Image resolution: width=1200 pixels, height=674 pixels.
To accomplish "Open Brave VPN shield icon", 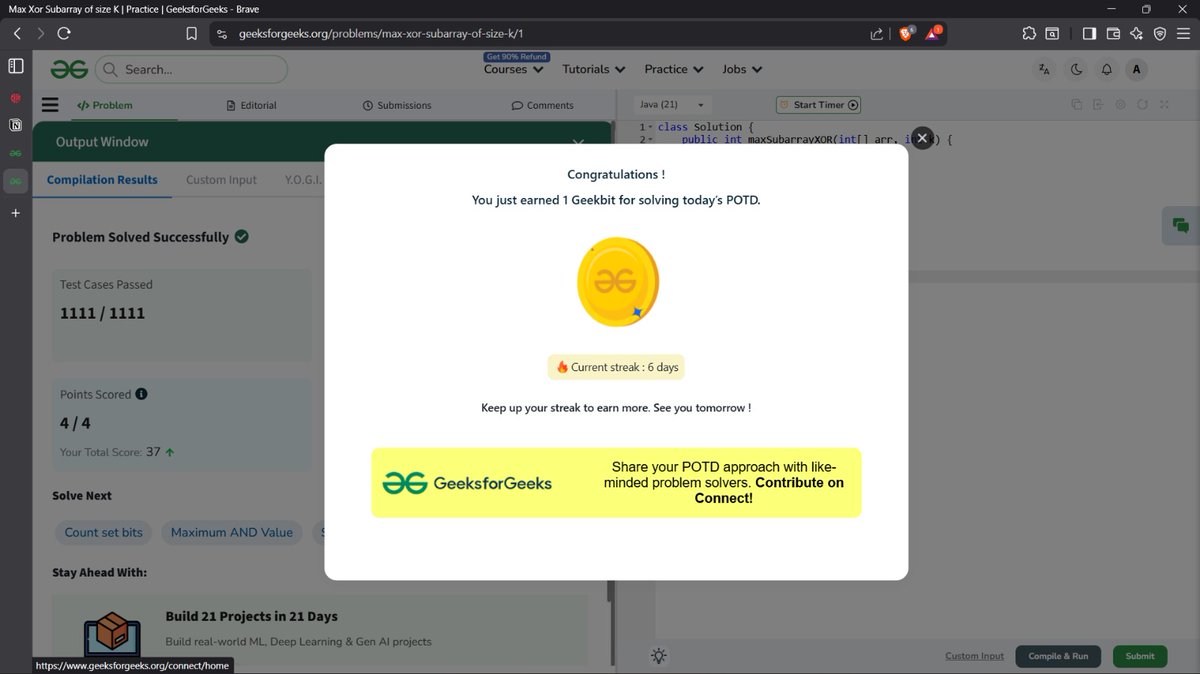I will click(x=1159, y=33).
